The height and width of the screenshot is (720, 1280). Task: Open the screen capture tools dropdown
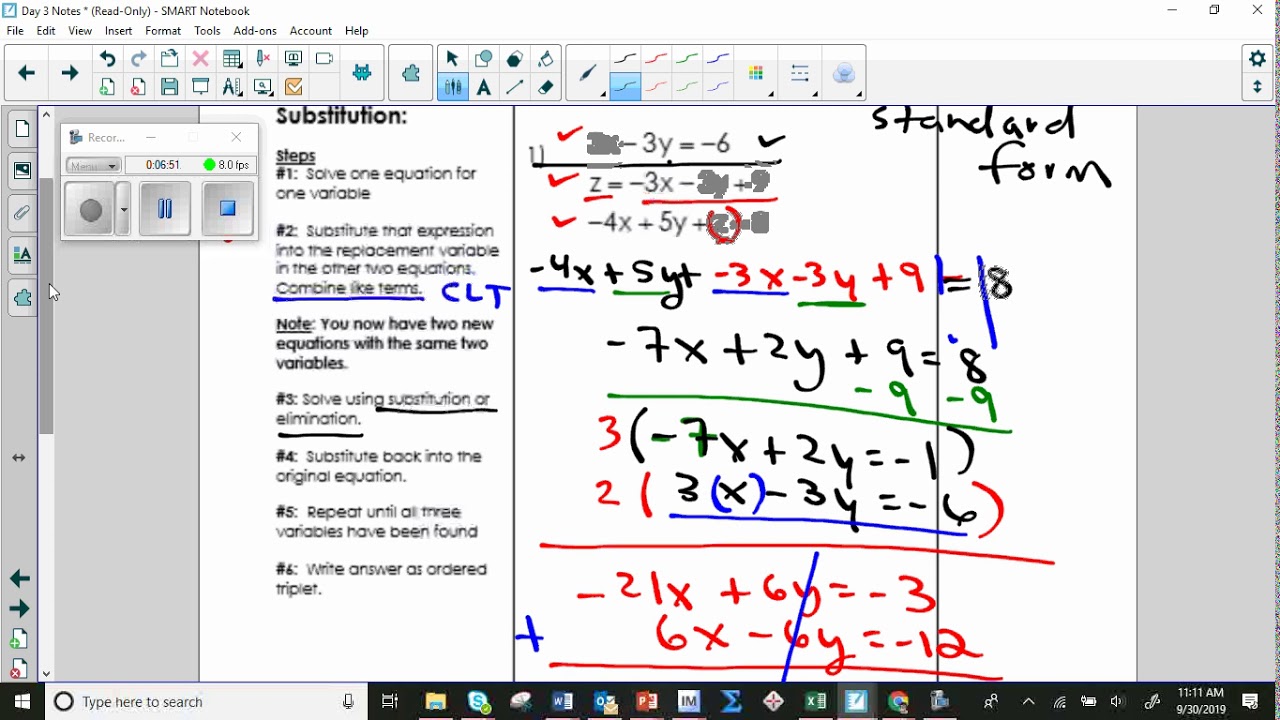point(263,88)
